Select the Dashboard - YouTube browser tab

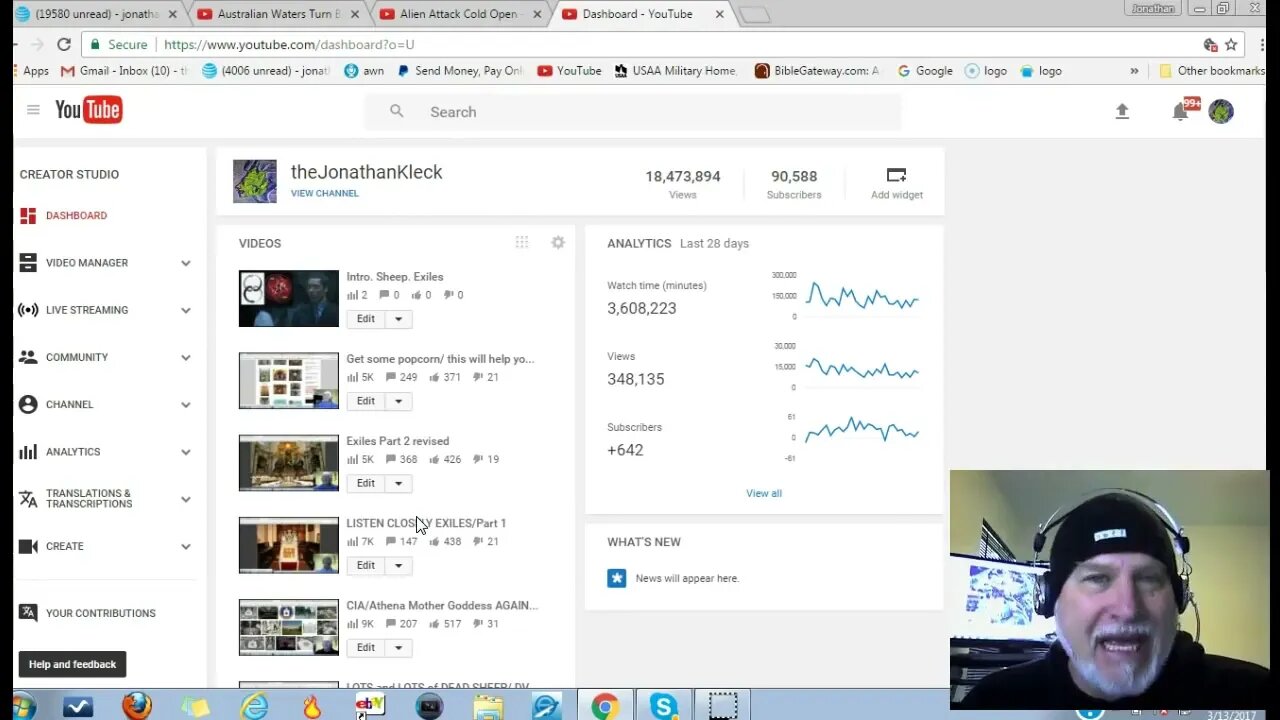(644, 14)
